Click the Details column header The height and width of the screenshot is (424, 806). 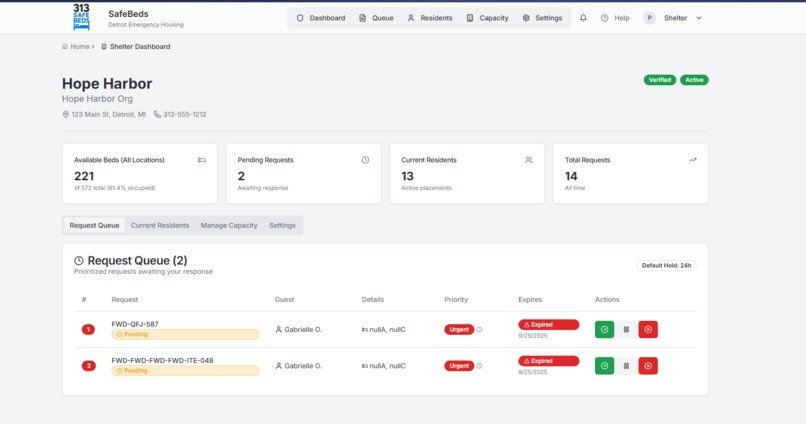(373, 299)
